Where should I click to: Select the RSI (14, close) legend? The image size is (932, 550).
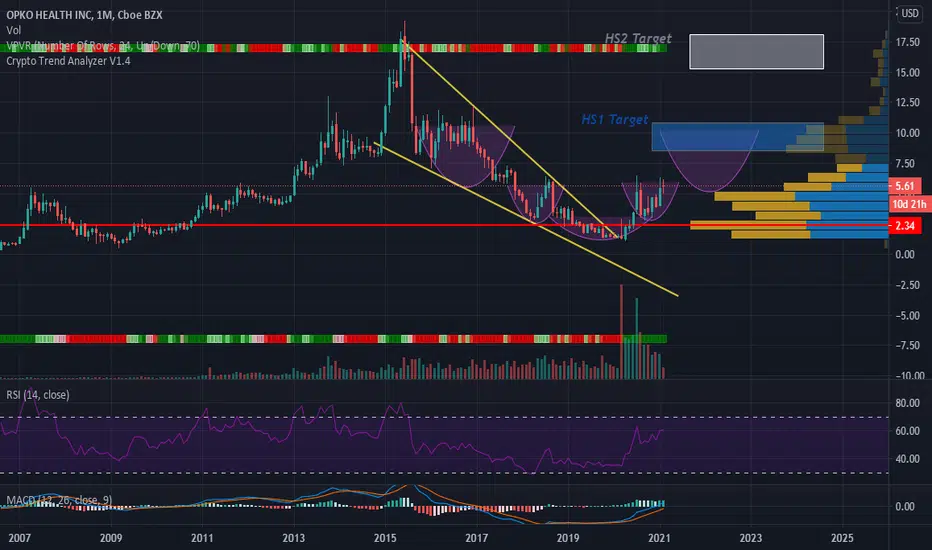pos(37,395)
